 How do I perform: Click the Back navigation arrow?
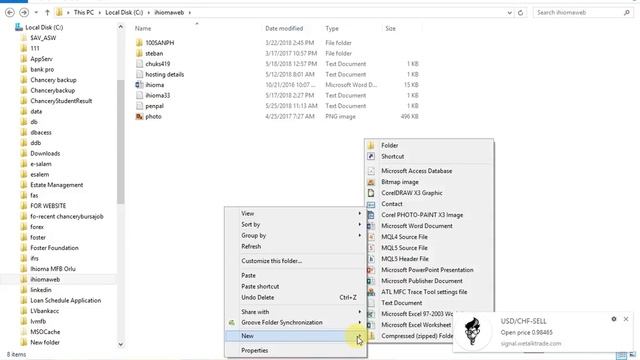10,13
